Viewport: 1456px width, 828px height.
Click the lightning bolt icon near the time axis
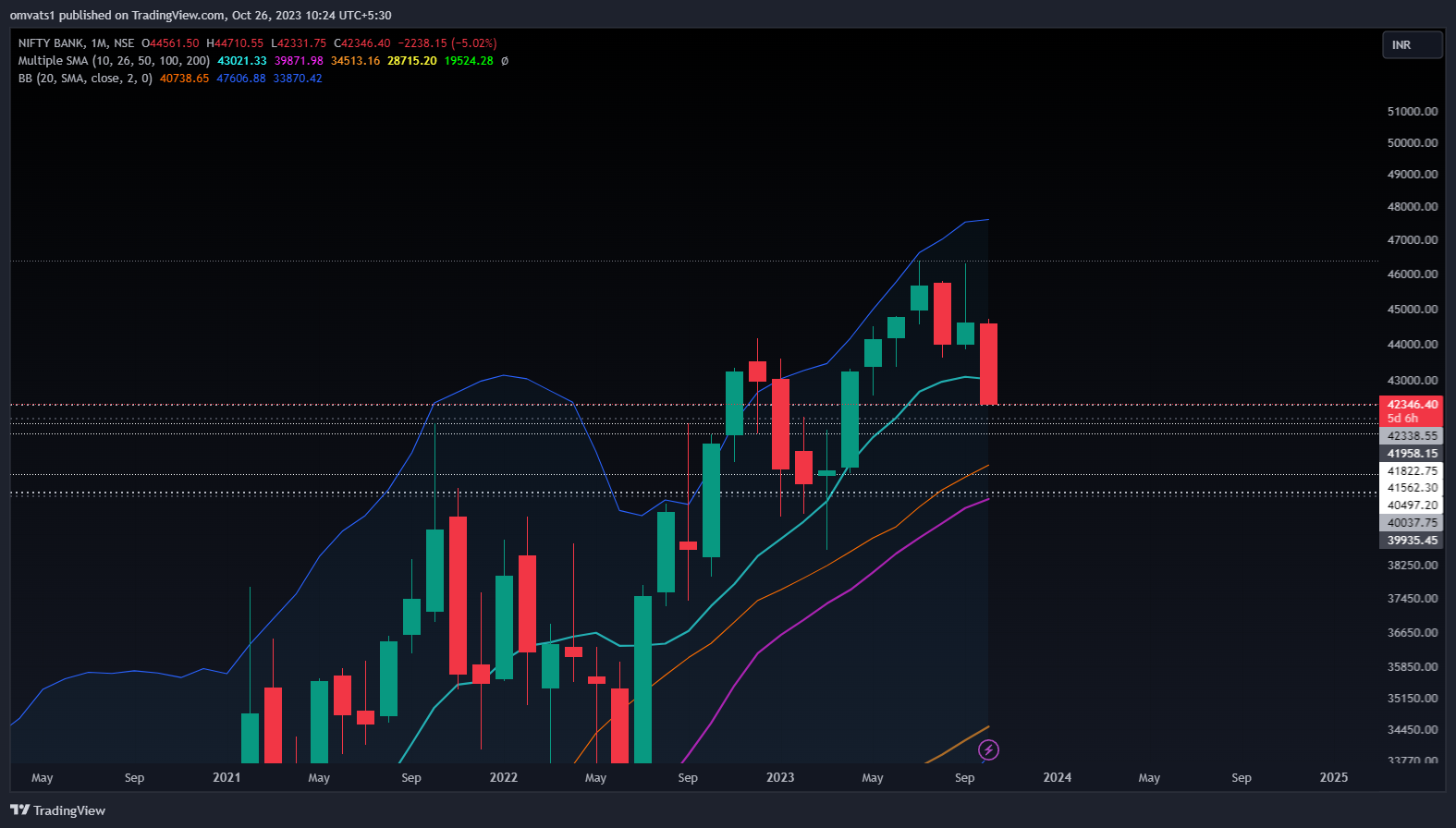click(988, 749)
